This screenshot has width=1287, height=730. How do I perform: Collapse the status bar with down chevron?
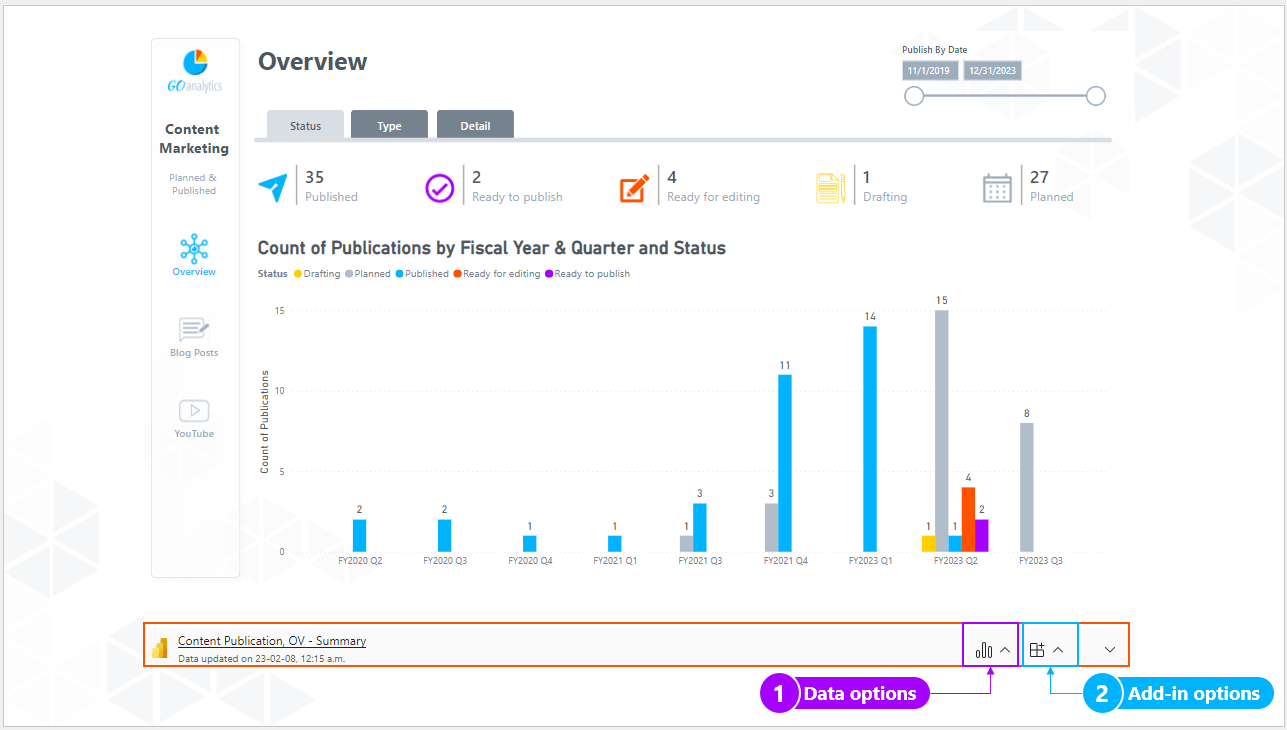tap(1110, 650)
